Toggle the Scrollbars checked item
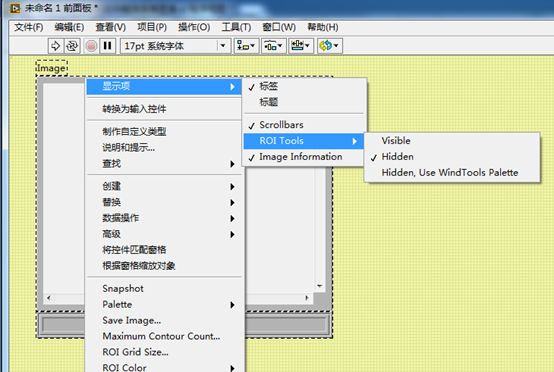 pos(304,125)
